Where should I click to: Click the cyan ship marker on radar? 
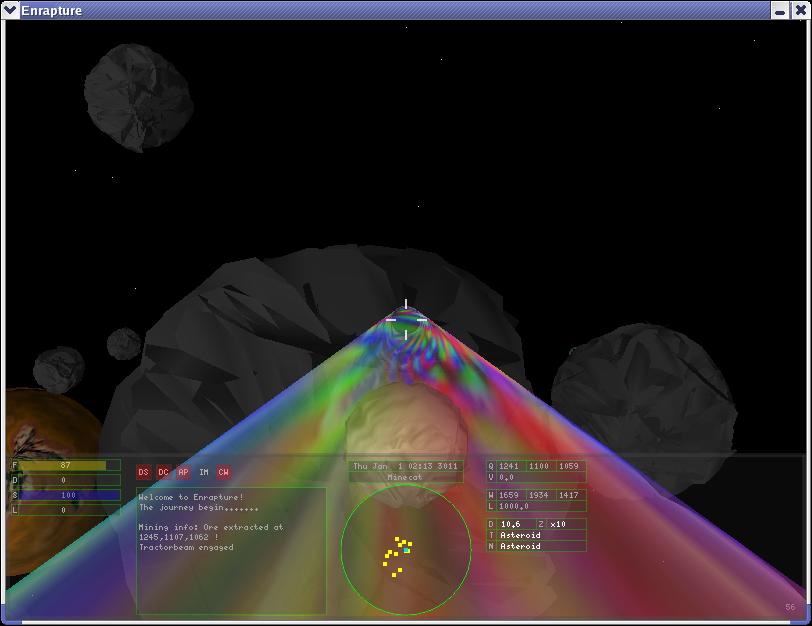pyautogui.click(x=407, y=551)
